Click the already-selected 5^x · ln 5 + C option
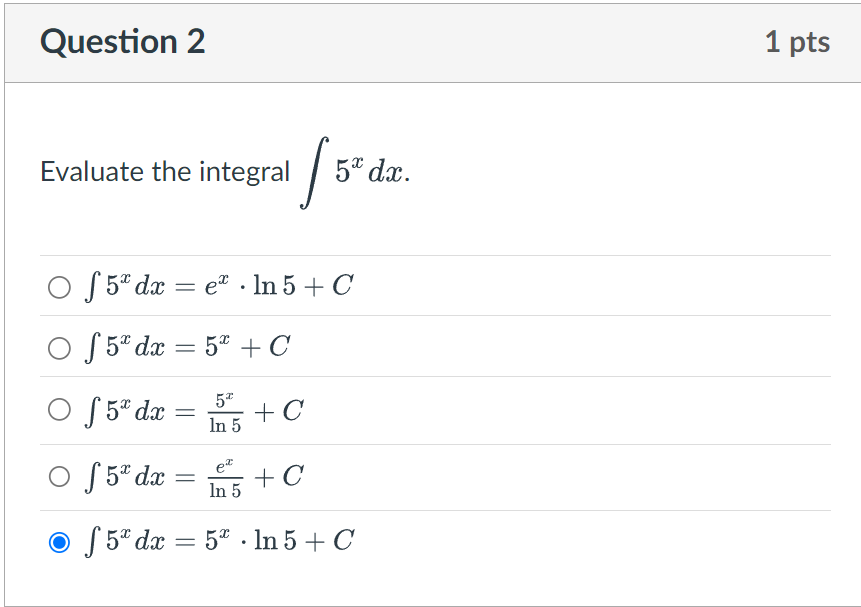This screenshot has height=607, width=861. [58, 541]
